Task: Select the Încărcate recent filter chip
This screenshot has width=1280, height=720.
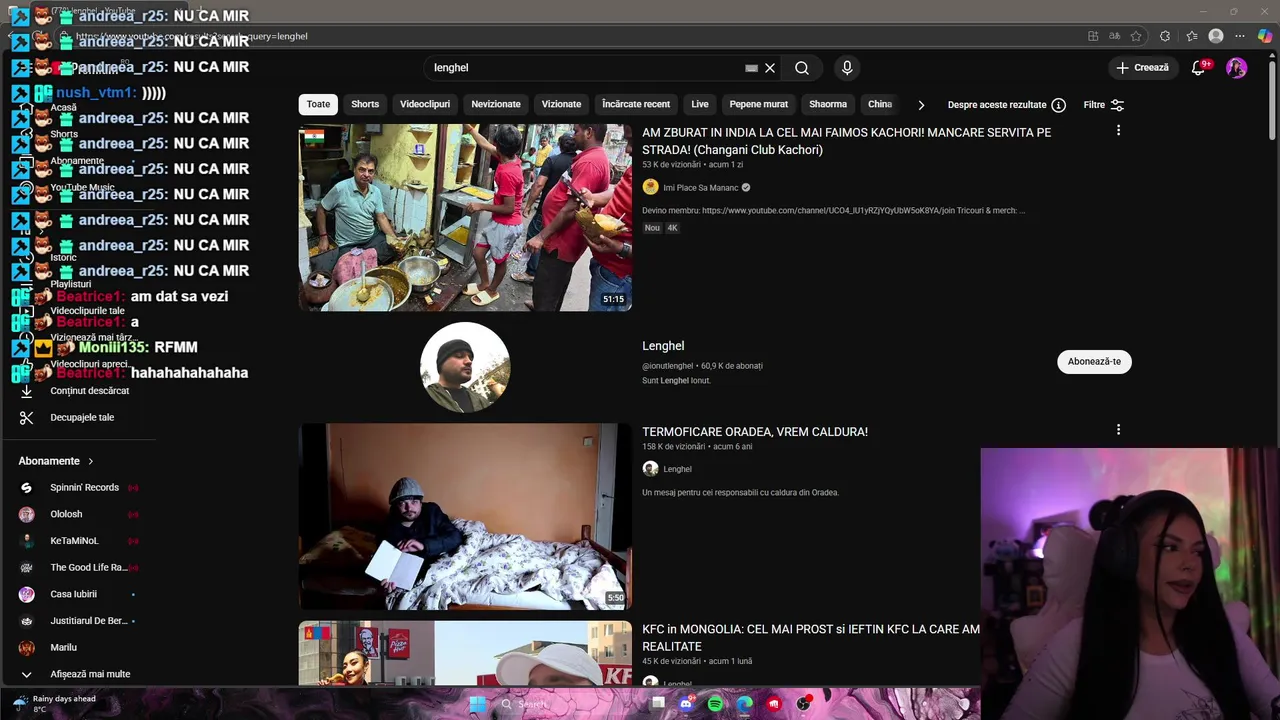Action: tap(636, 104)
